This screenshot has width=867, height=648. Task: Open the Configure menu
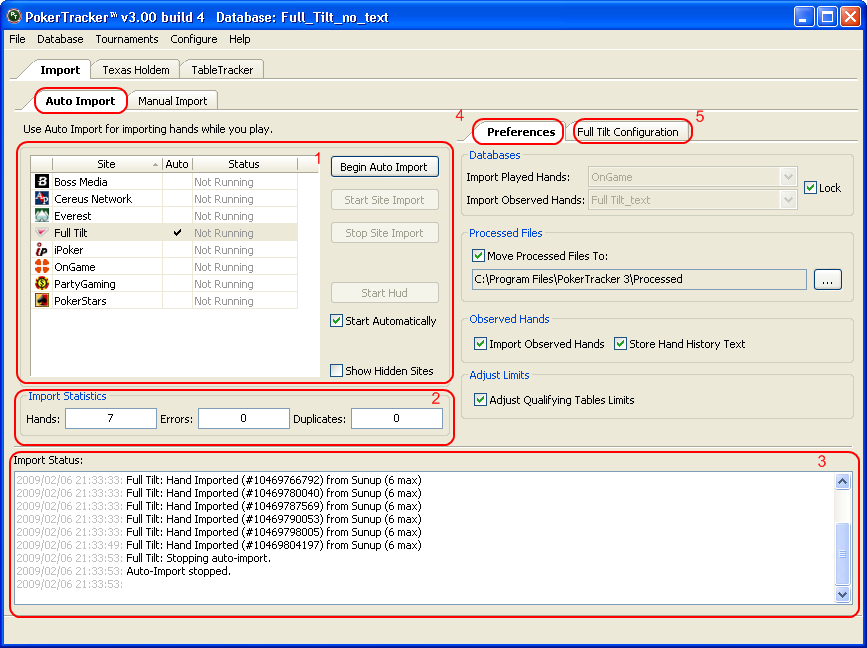click(194, 39)
